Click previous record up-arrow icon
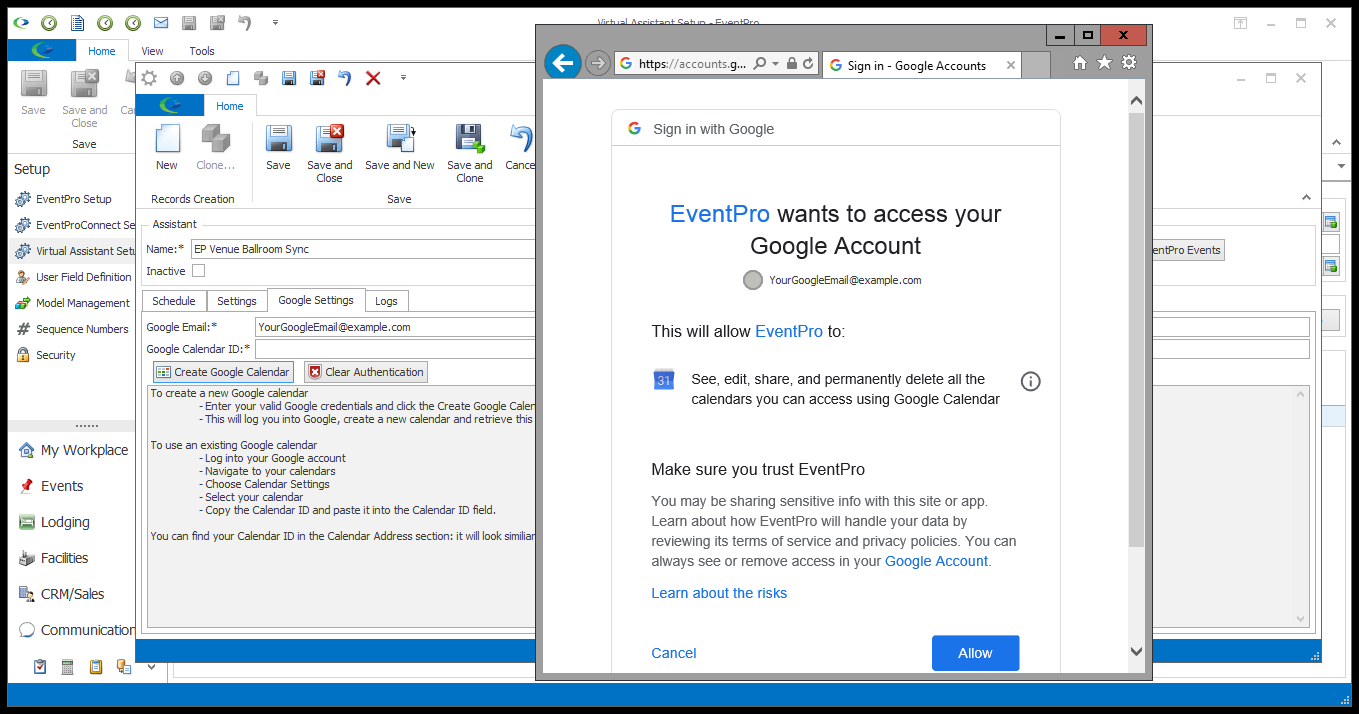Image resolution: width=1359 pixels, height=714 pixels. click(x=177, y=78)
